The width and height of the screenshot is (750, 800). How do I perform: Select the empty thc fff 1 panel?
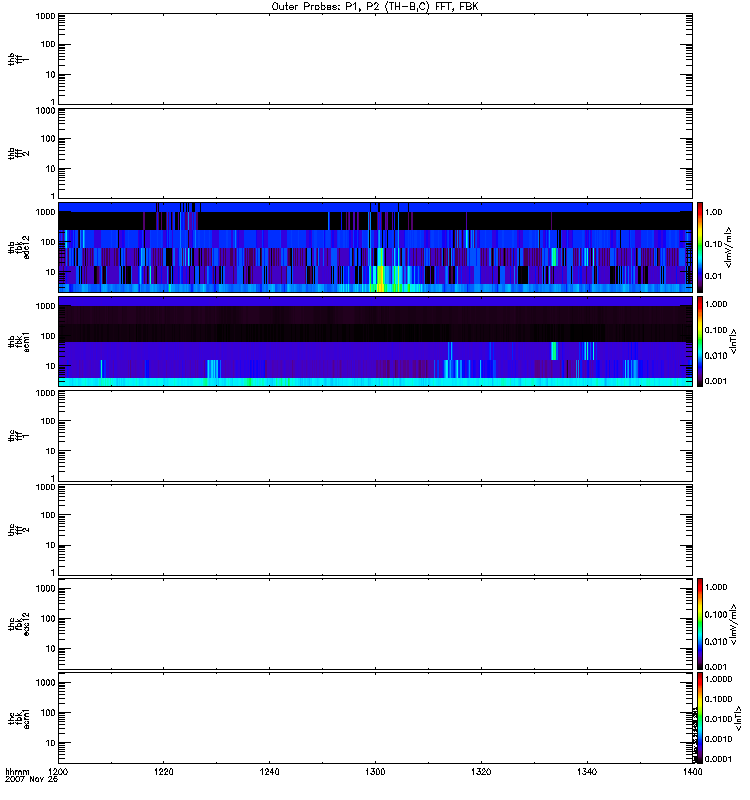coord(374,435)
